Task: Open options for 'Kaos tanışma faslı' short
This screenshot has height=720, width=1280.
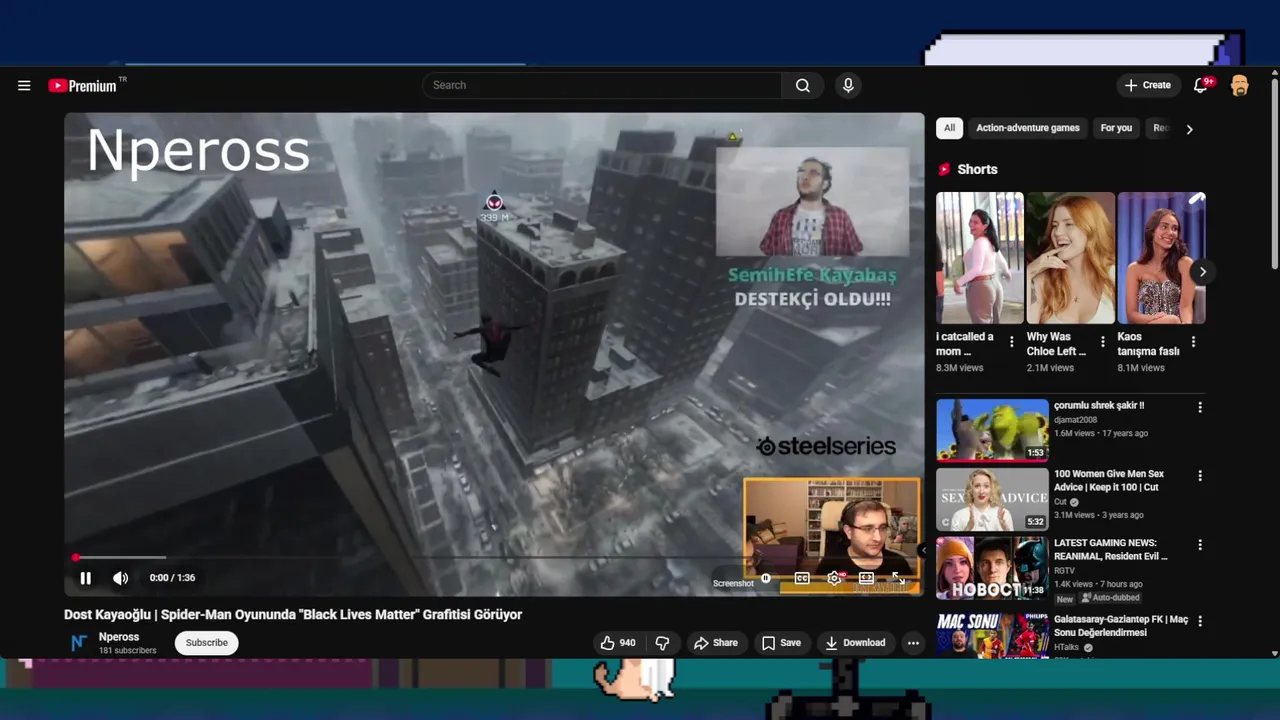Action: 1193,342
